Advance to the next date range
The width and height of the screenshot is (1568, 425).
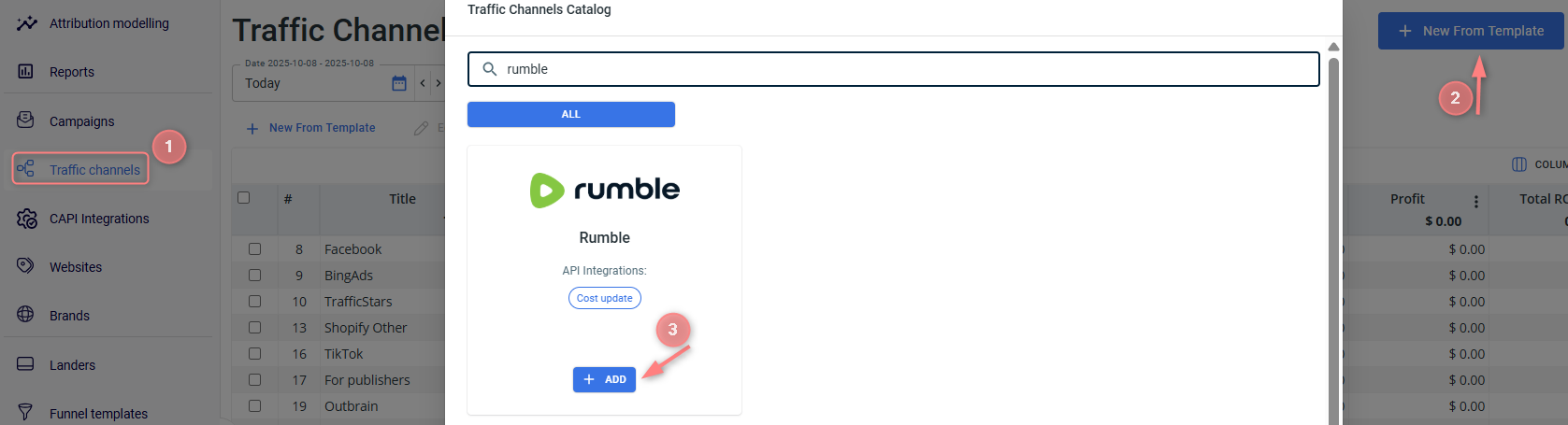(439, 83)
